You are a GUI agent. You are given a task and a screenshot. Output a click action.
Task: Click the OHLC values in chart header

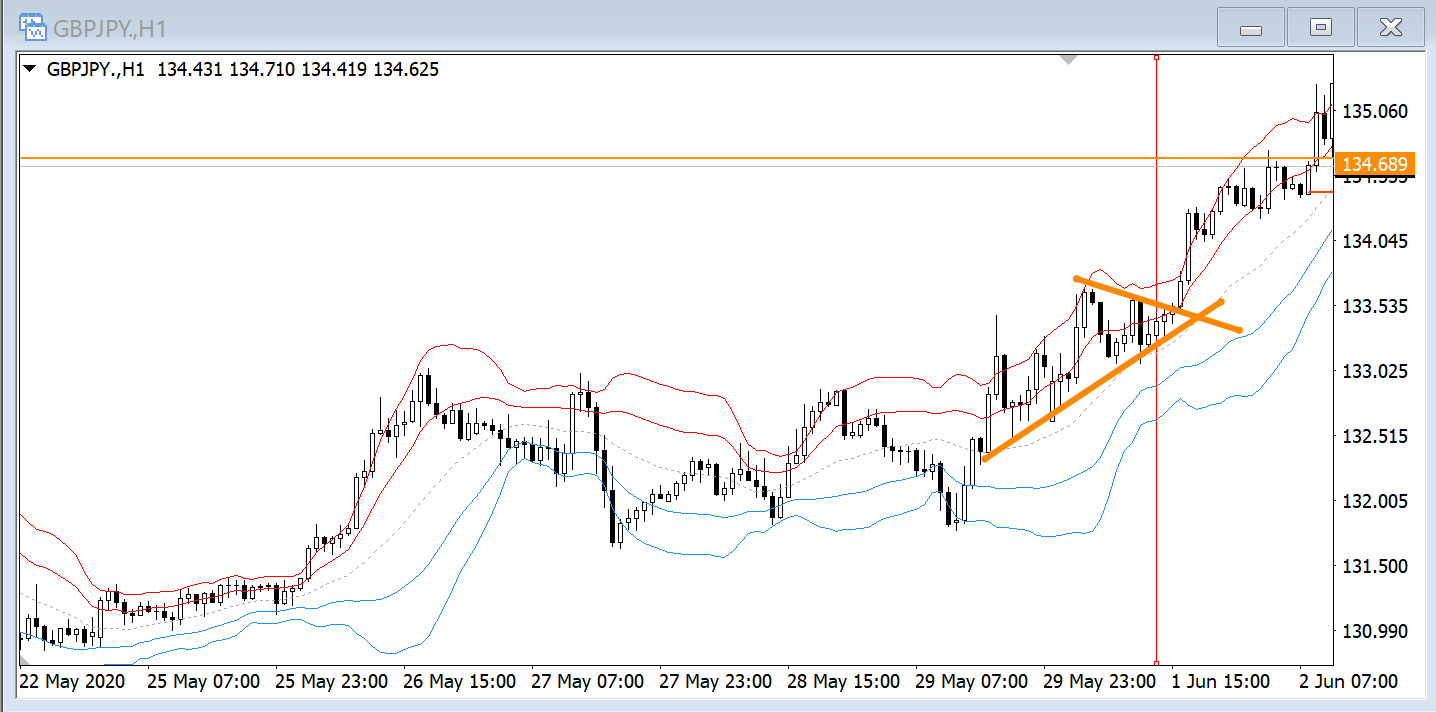pyautogui.click(x=298, y=70)
